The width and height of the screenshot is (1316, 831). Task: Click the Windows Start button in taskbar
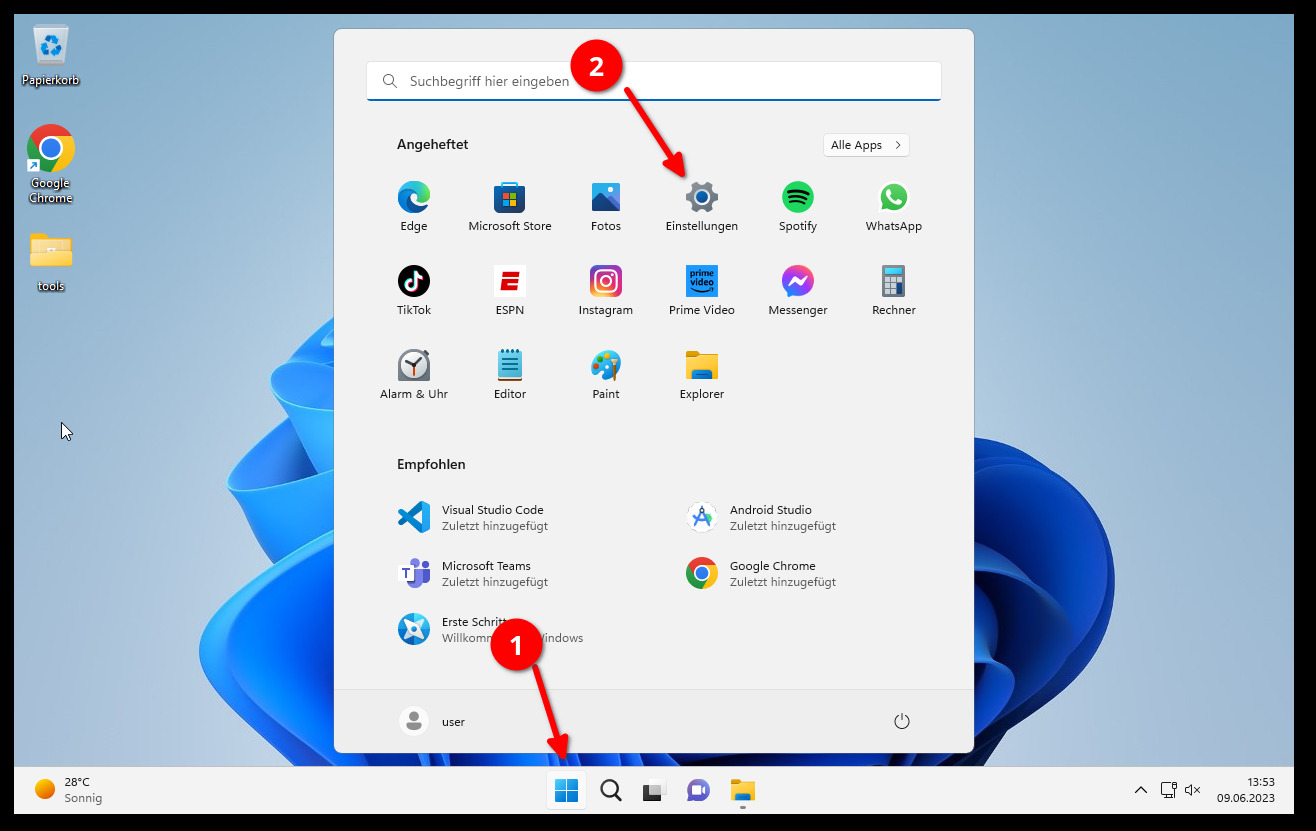pos(566,791)
